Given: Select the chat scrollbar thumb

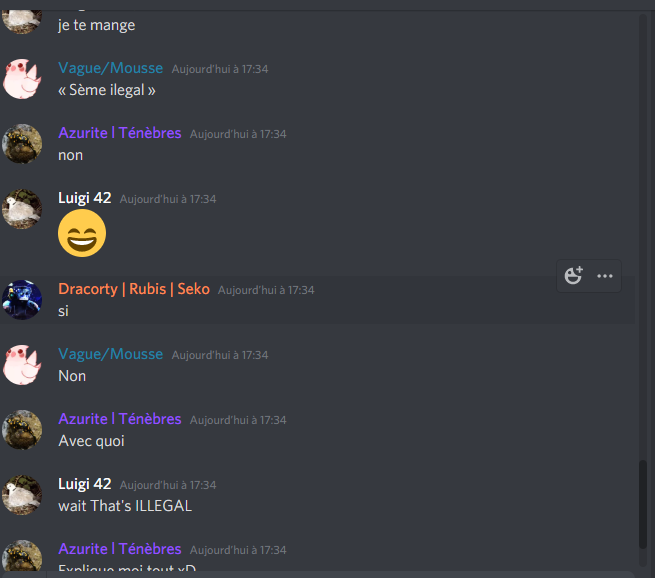Looking at the screenshot, I should (x=643, y=504).
